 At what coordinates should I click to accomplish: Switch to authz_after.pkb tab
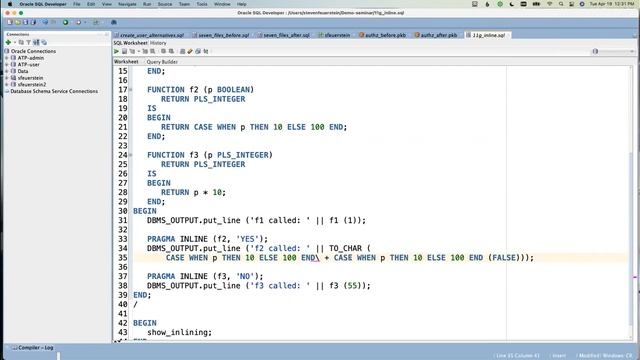[x=438, y=35]
